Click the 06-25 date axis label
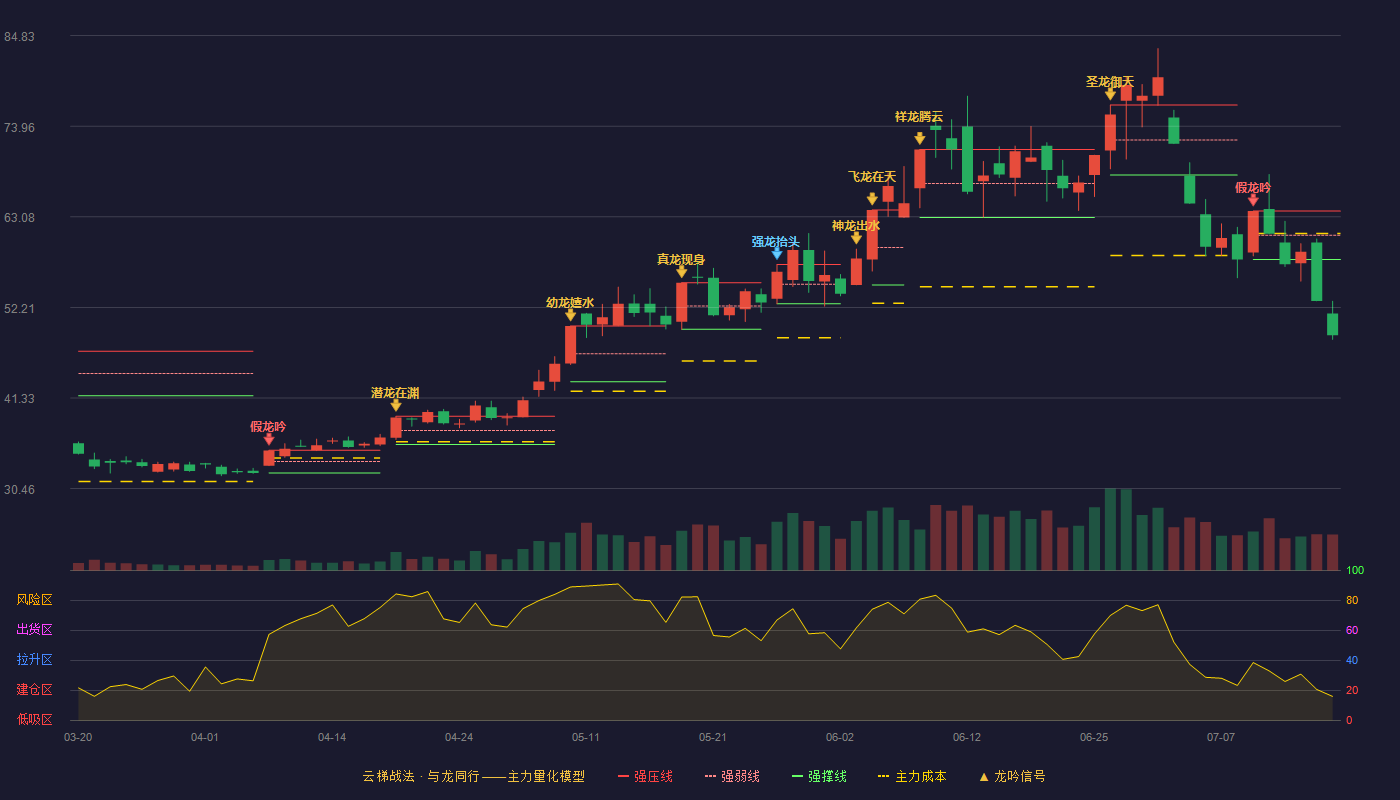This screenshot has width=1400, height=800. pyautogui.click(x=1094, y=737)
